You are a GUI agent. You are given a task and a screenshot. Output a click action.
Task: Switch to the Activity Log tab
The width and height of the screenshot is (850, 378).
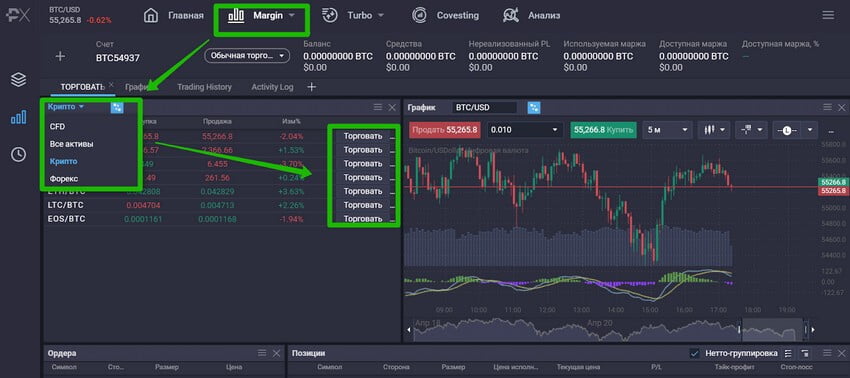[272, 87]
